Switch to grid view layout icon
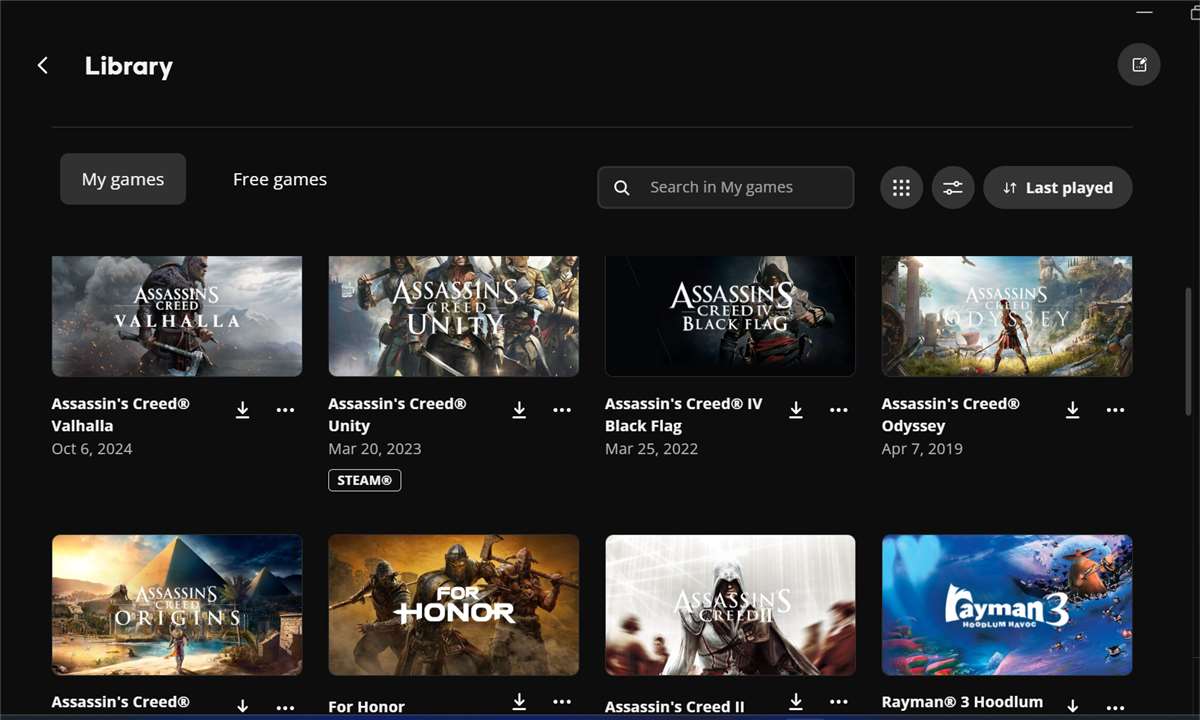 901,187
